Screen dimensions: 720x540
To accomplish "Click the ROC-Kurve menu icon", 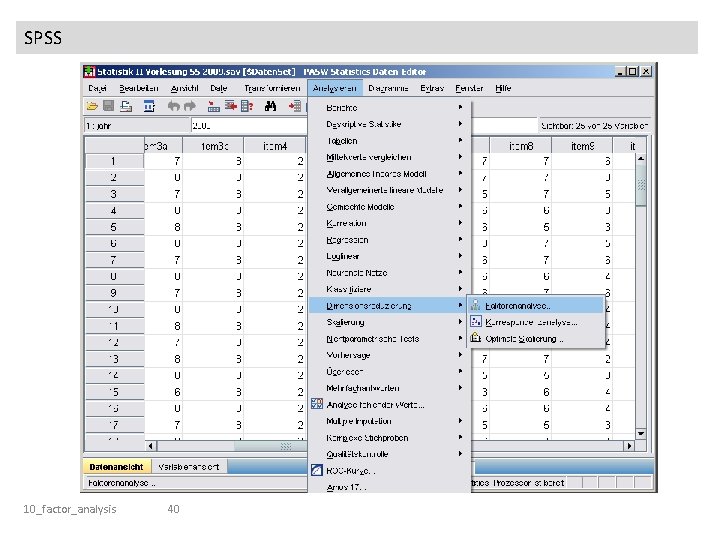I will [317, 470].
